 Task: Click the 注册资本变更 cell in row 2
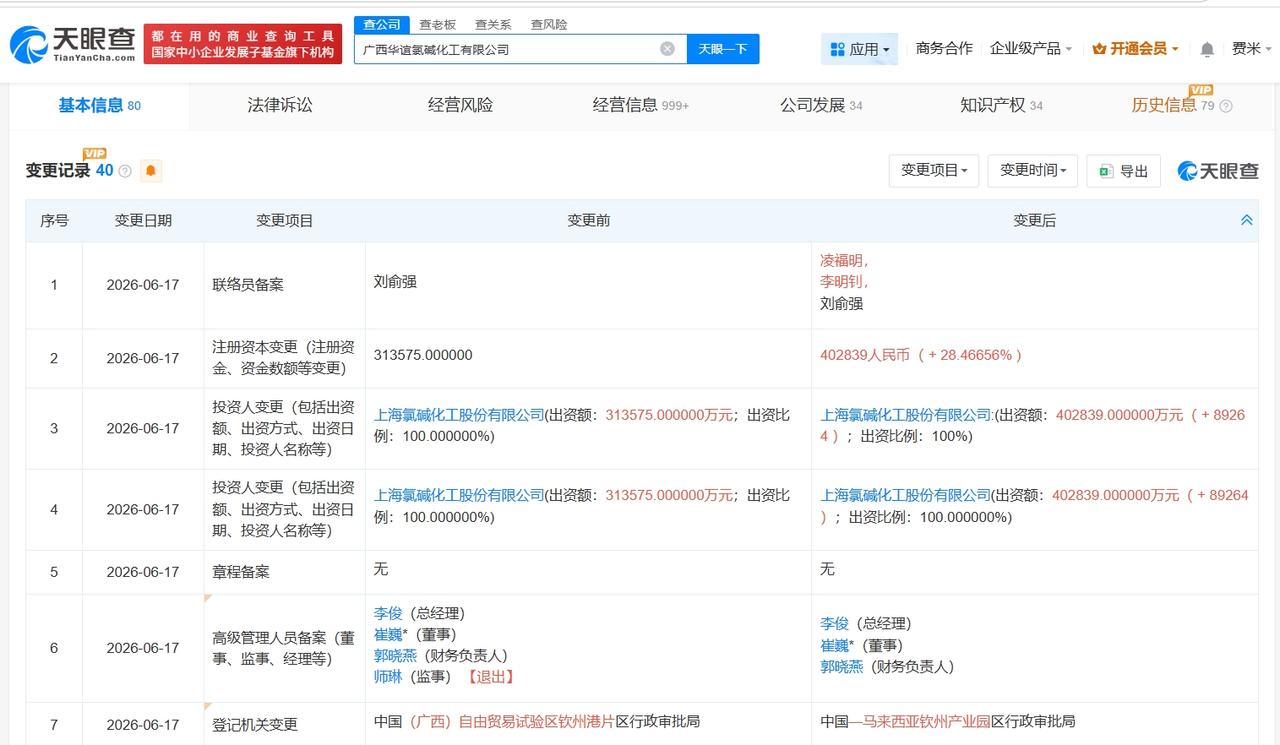284,358
